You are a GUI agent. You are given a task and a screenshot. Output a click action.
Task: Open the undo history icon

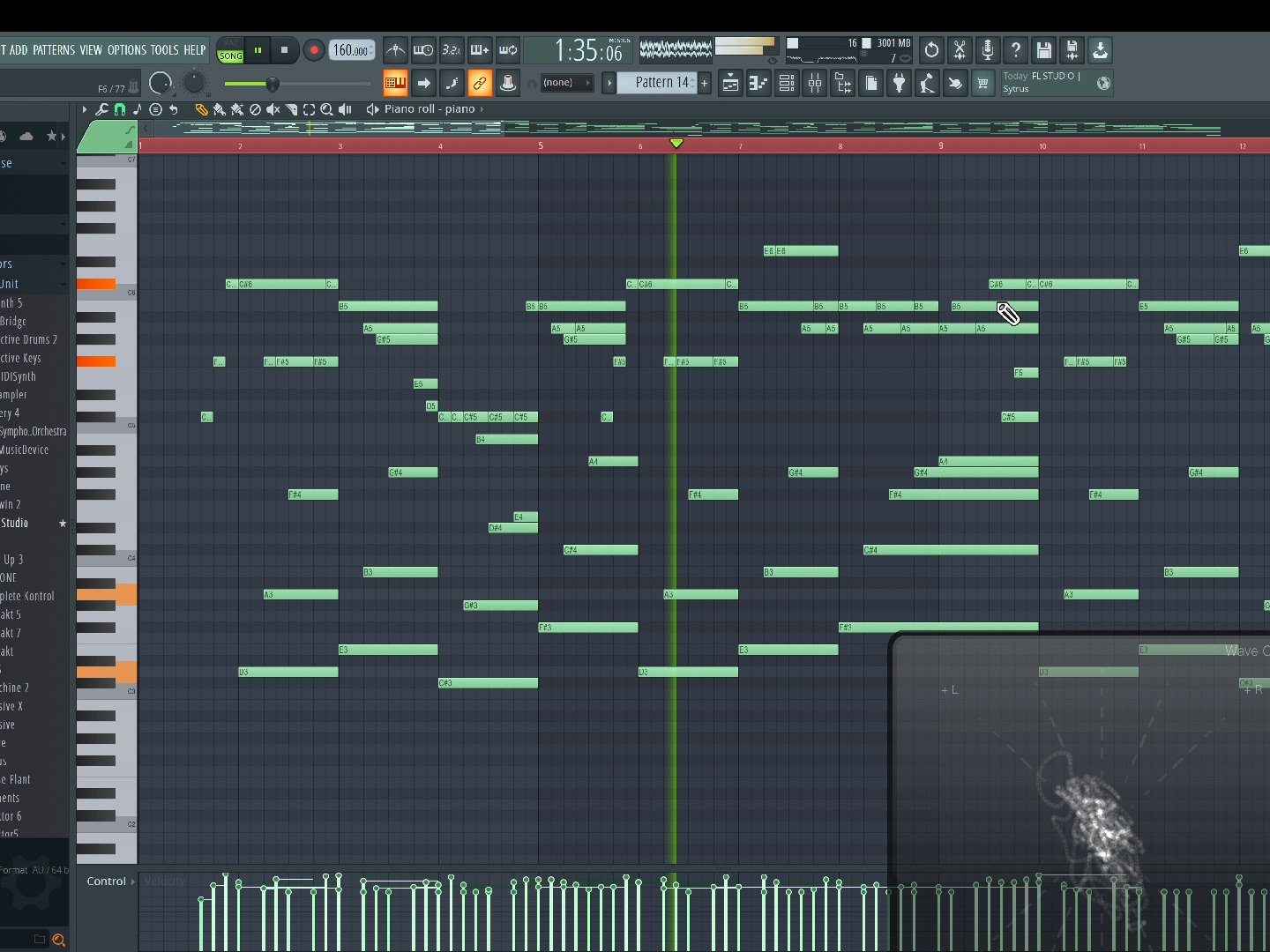click(x=931, y=50)
